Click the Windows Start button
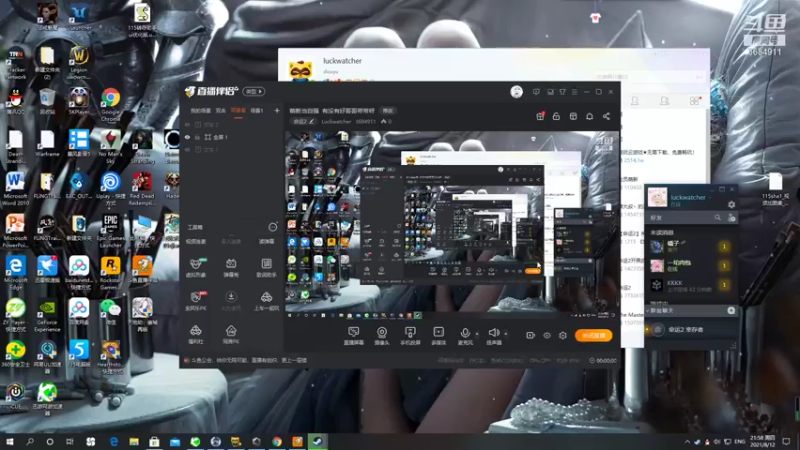Viewport: 800px width, 450px height. coord(9,441)
